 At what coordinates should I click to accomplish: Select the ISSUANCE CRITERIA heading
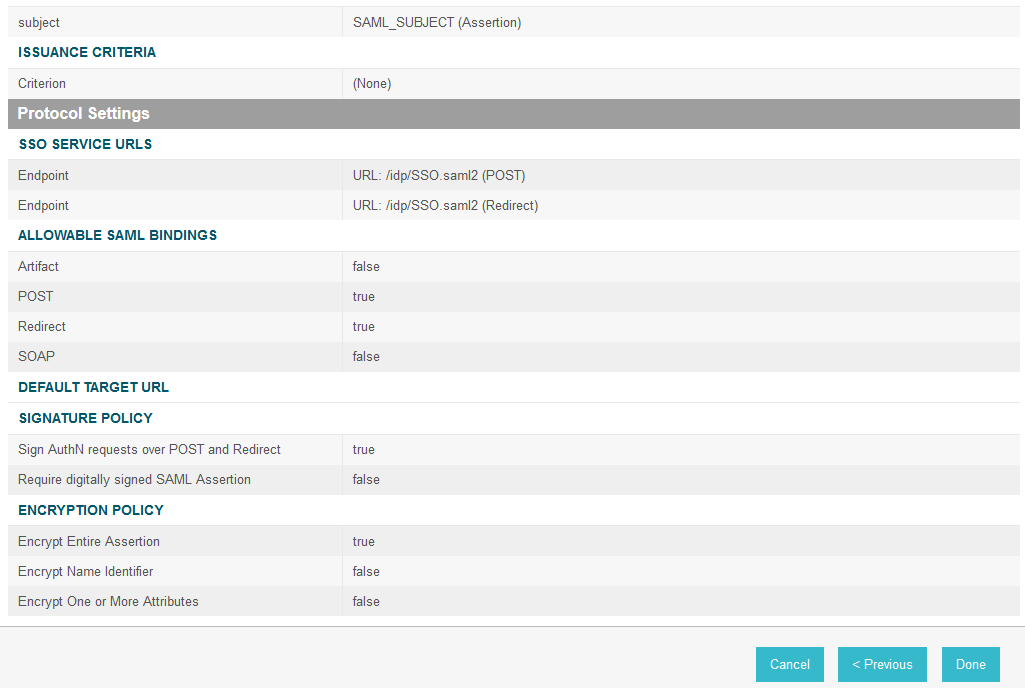click(x=87, y=52)
